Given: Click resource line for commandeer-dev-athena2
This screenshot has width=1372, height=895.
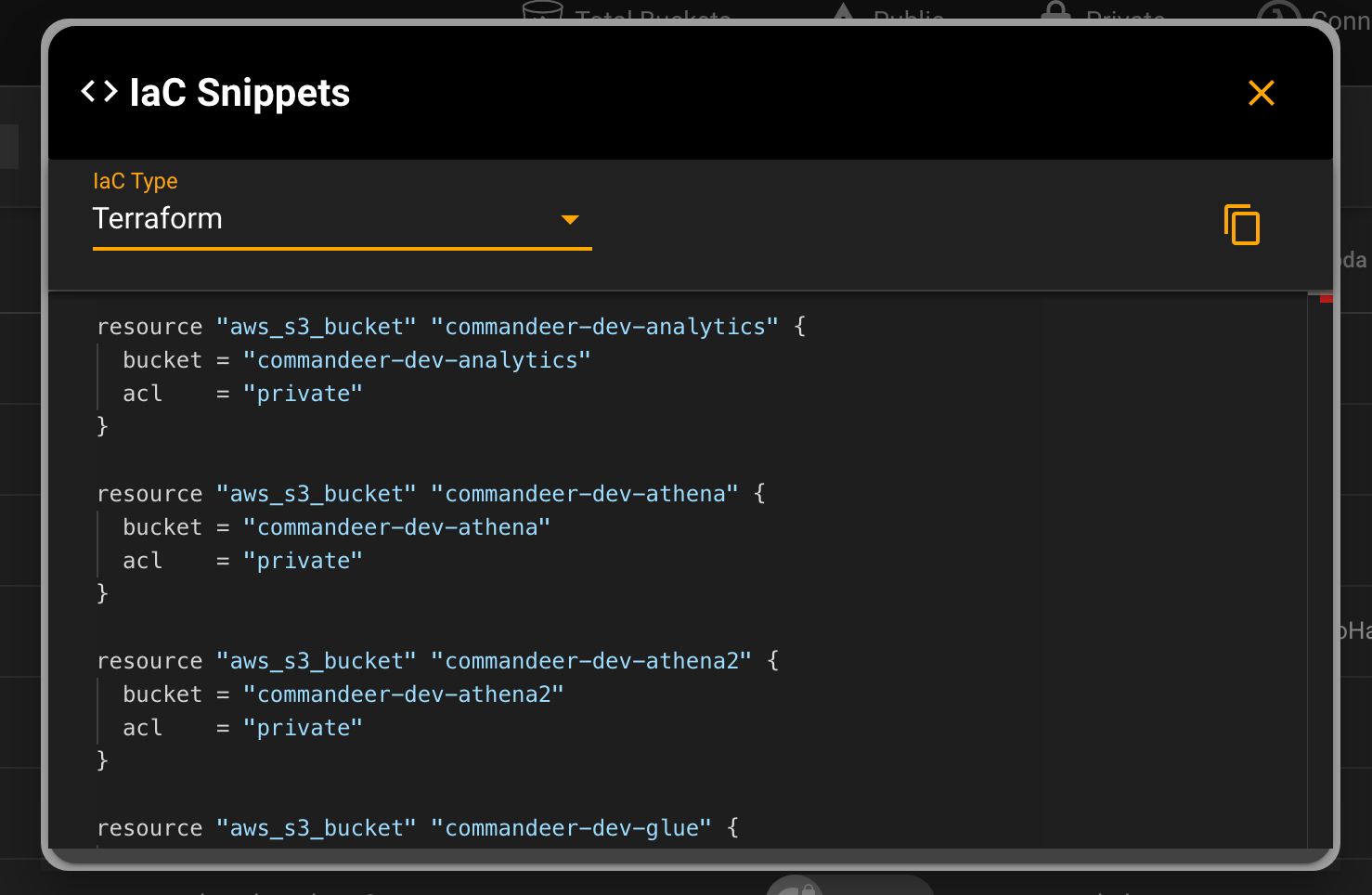Looking at the screenshot, I should coord(438,661).
